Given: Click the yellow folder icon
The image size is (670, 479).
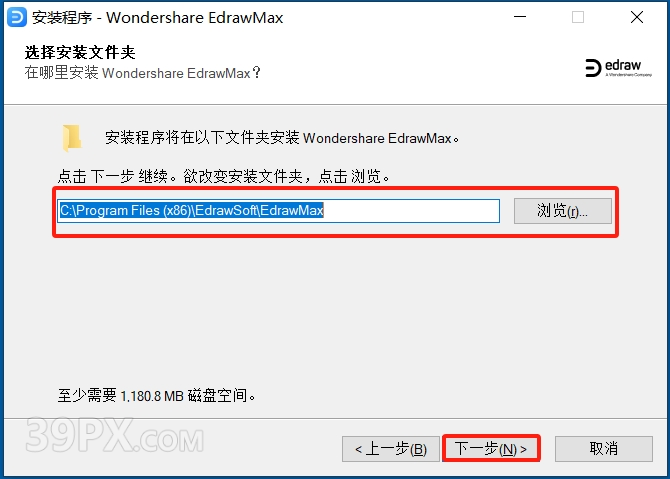Looking at the screenshot, I should pos(72,138).
